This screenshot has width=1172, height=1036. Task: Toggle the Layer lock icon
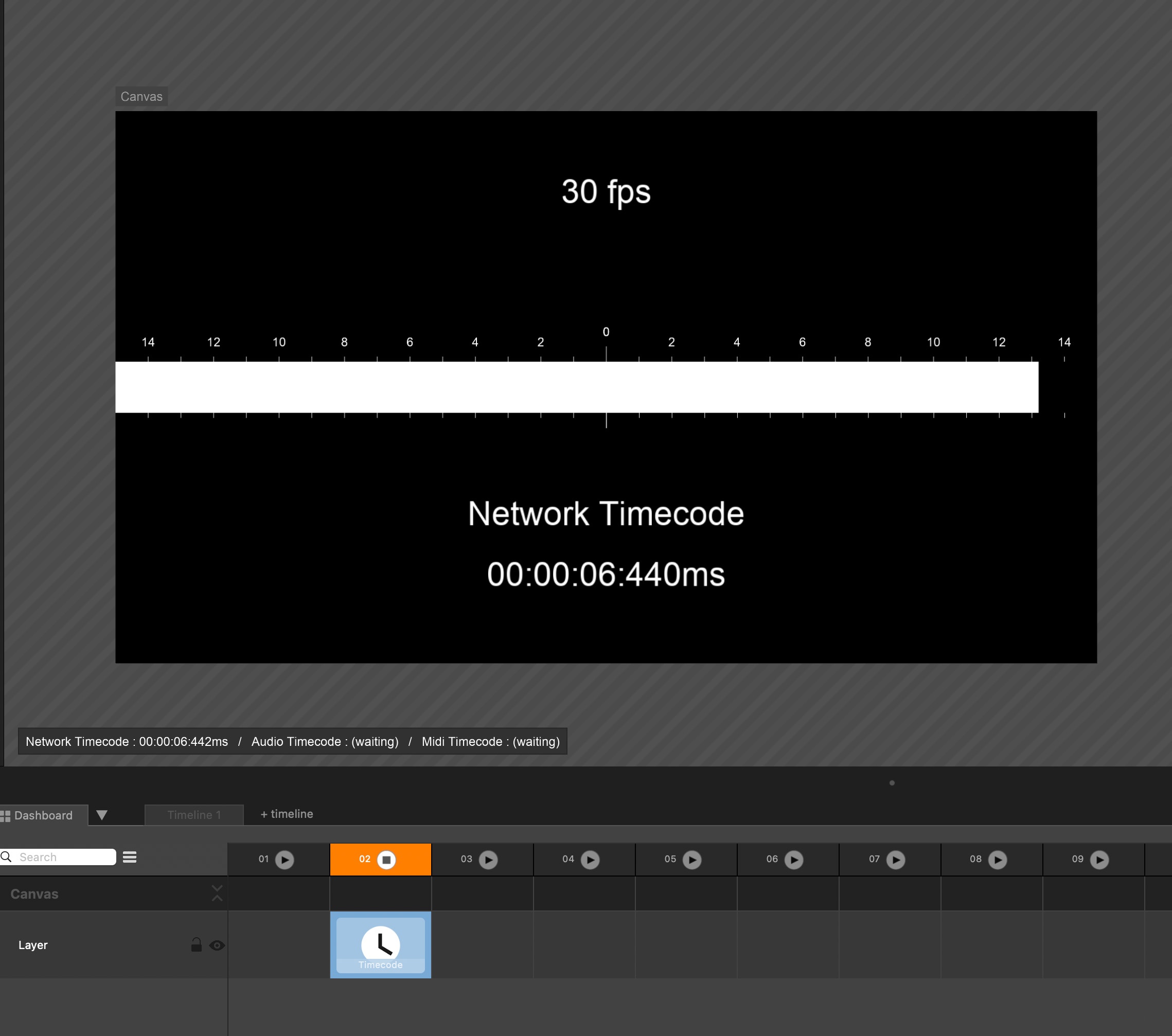[196, 945]
